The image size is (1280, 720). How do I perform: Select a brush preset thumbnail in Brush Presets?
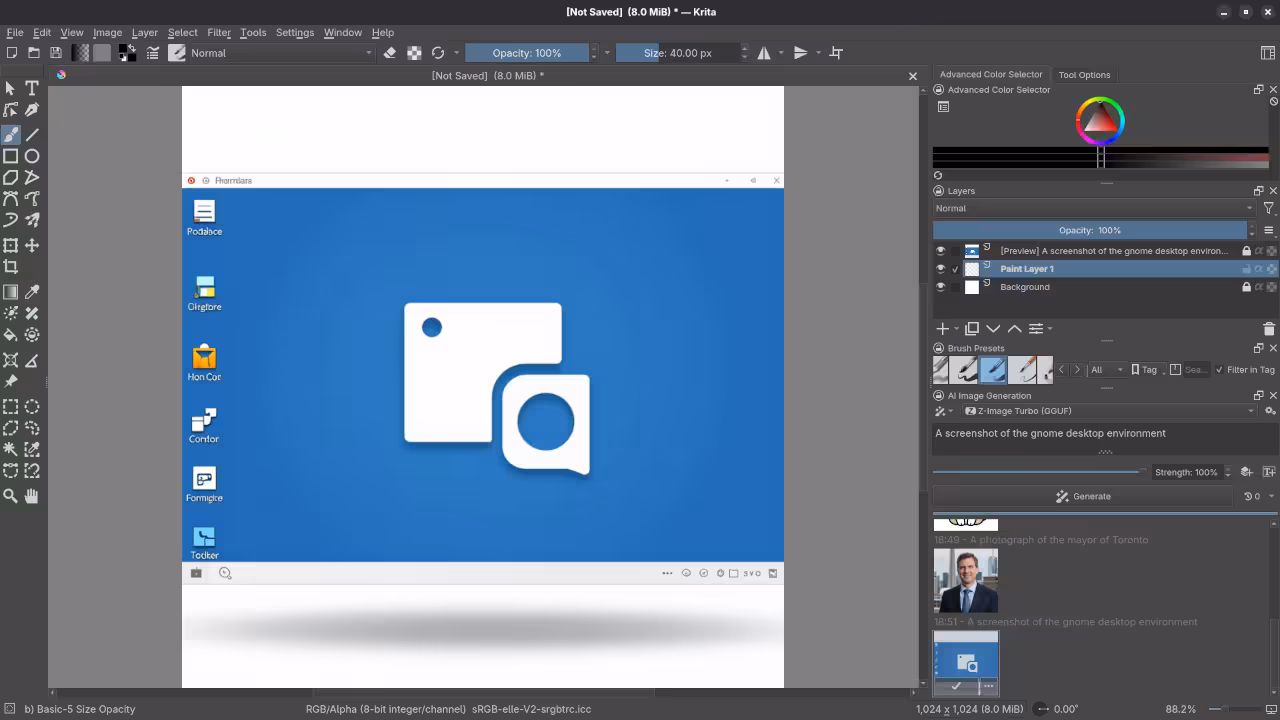(993, 369)
